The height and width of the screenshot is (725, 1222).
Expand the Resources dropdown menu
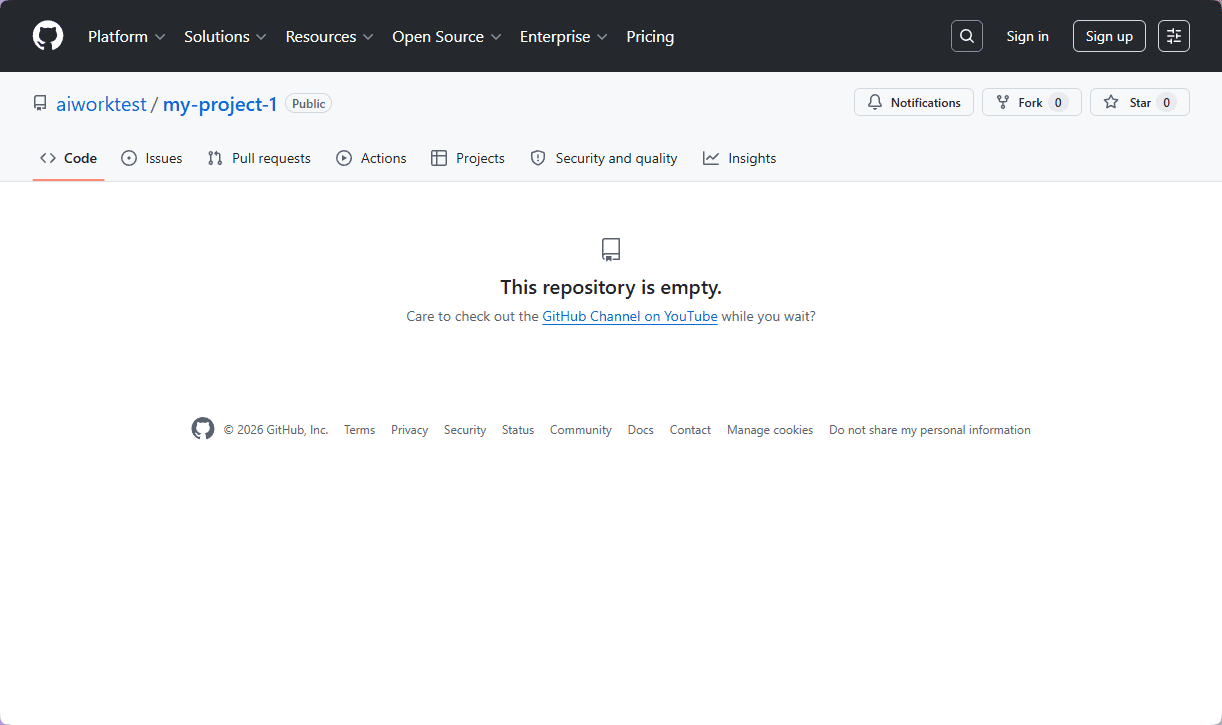point(330,36)
